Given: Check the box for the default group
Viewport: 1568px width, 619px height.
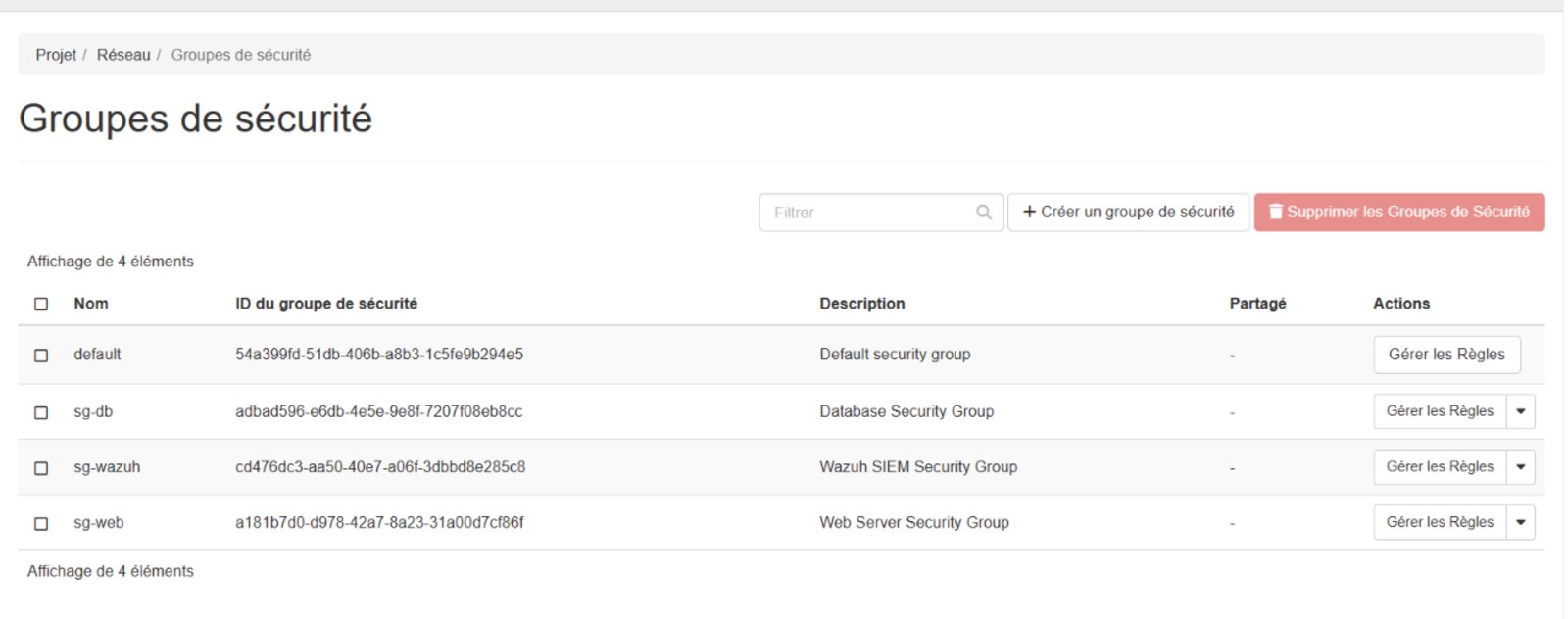Looking at the screenshot, I should 41,356.
